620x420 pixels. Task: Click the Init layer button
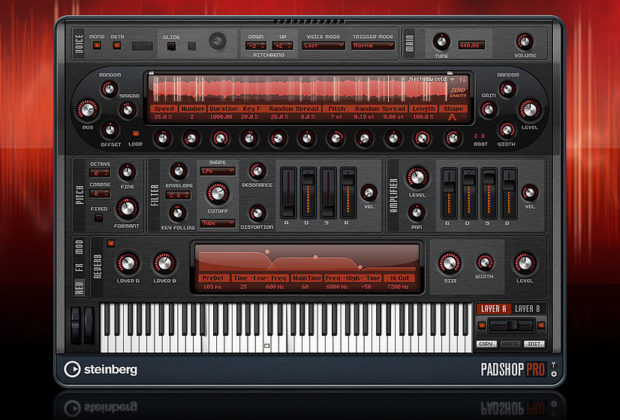[x=534, y=344]
